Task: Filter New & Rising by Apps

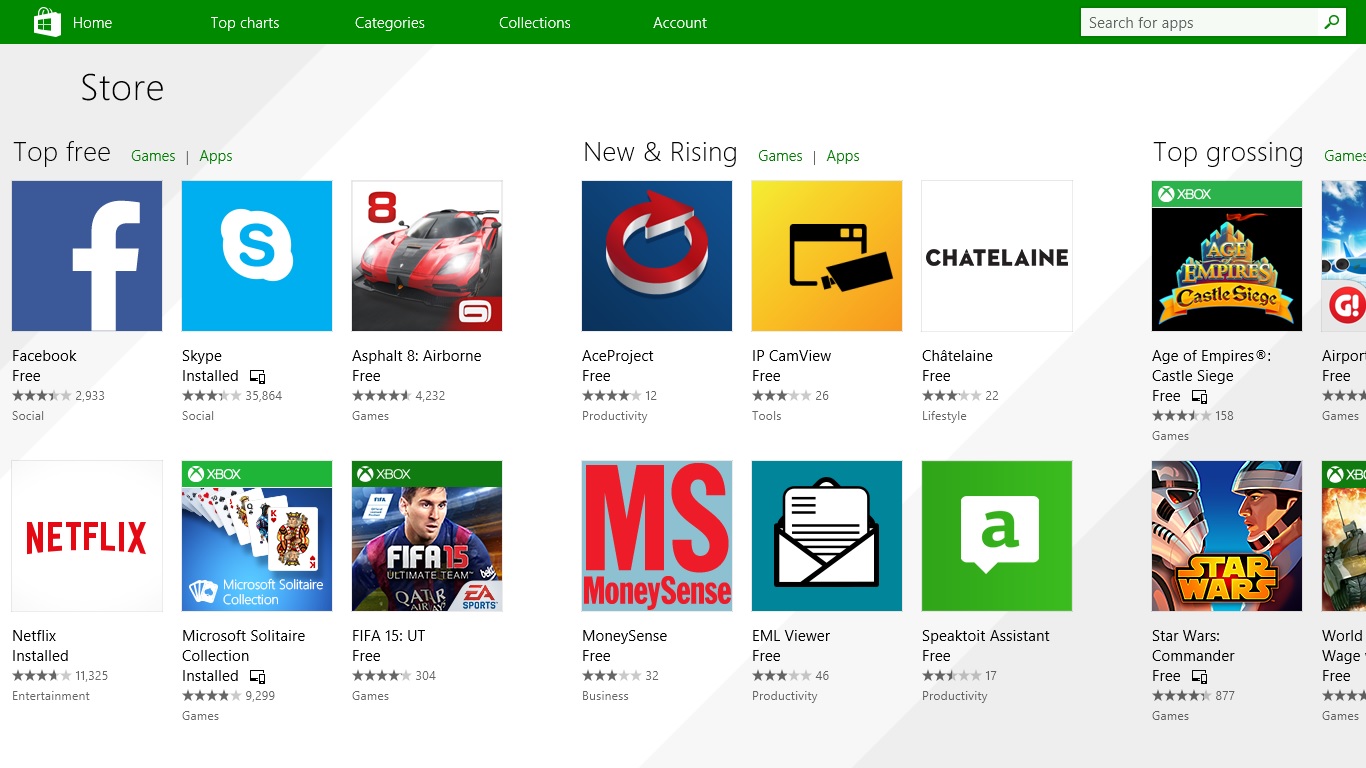Action: (x=843, y=156)
